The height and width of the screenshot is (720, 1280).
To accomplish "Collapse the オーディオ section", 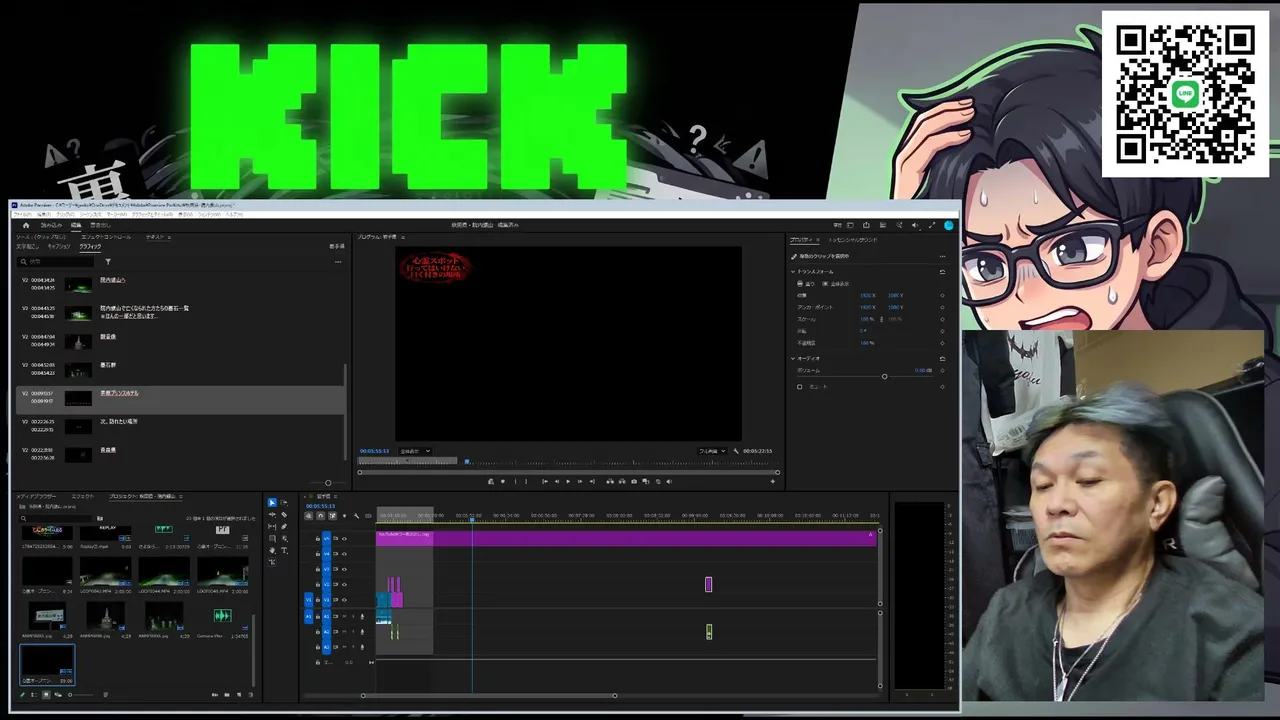I will click(793, 358).
